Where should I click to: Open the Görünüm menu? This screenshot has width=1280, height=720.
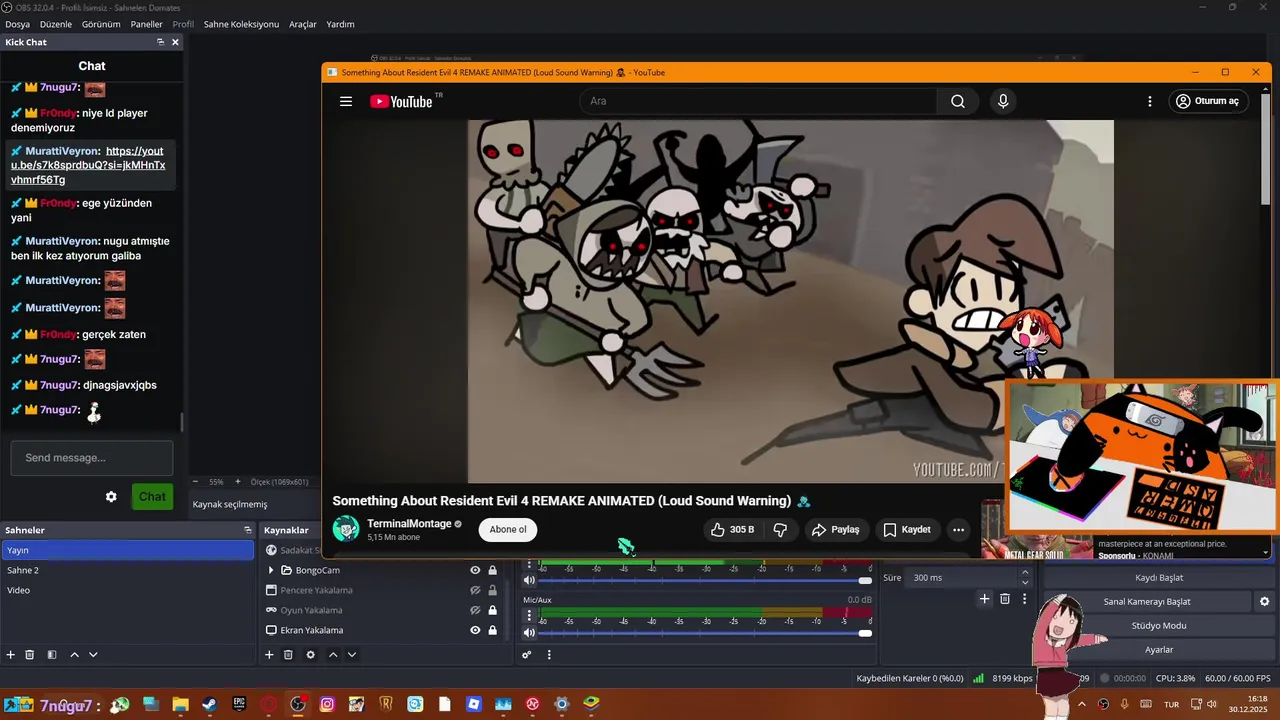click(x=101, y=24)
